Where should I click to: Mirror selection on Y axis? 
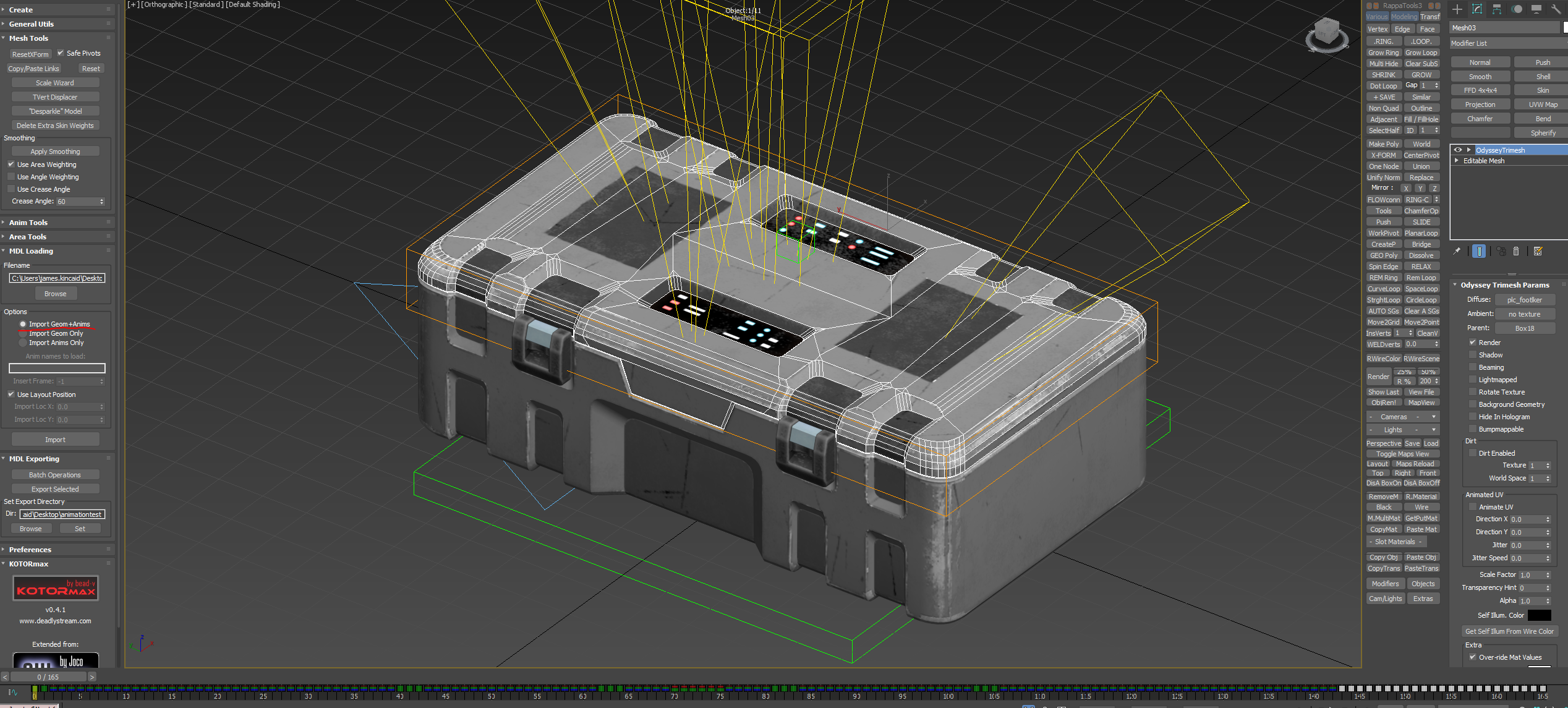(x=1420, y=188)
